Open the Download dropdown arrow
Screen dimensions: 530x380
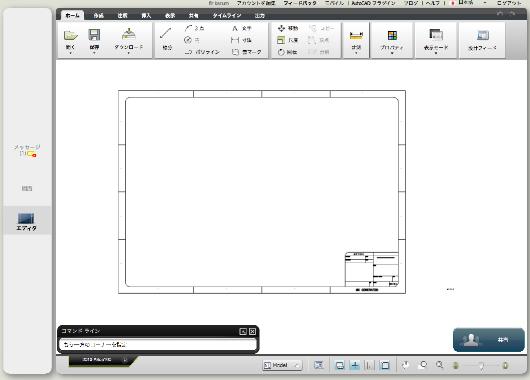128,53
